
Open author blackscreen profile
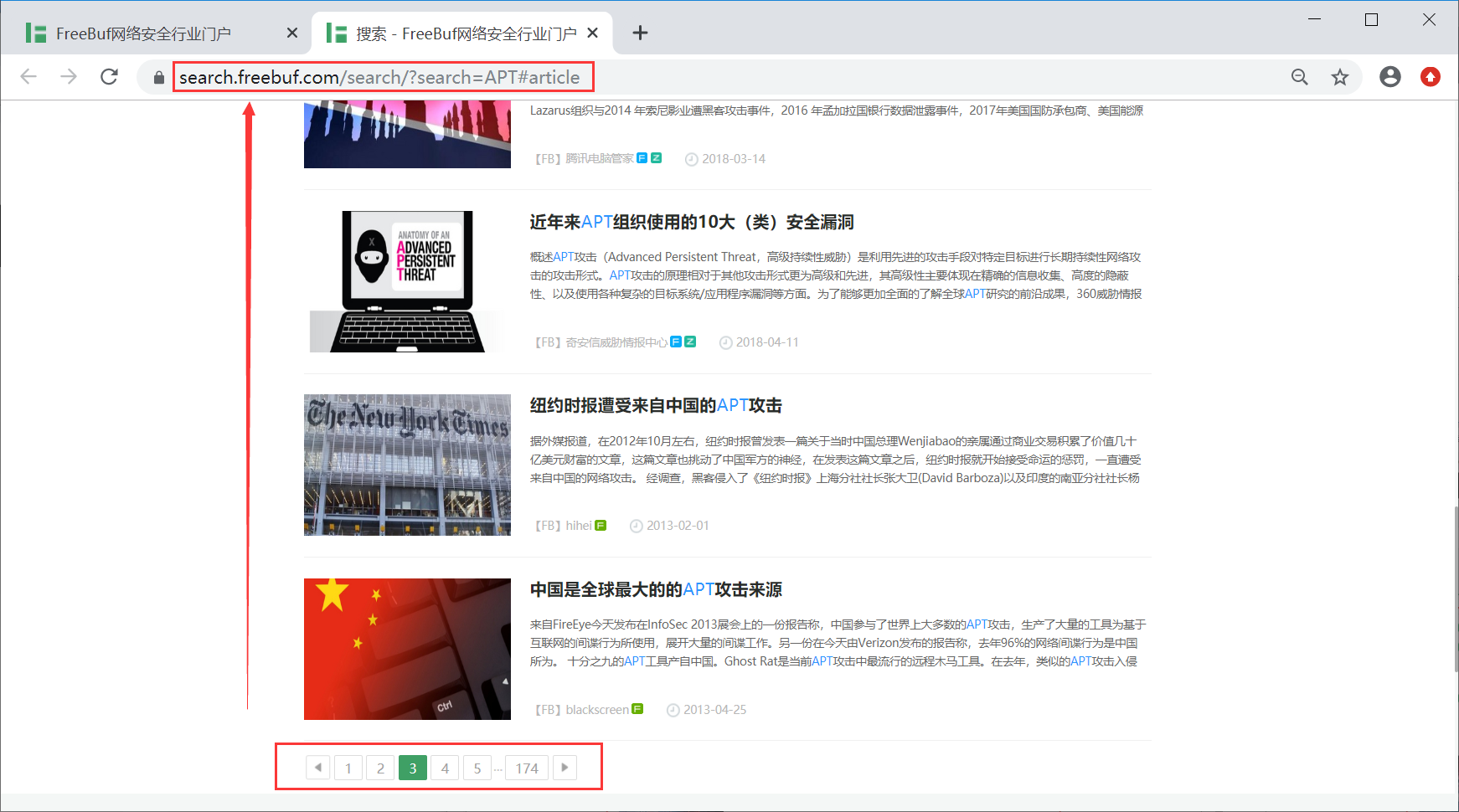pos(597,710)
